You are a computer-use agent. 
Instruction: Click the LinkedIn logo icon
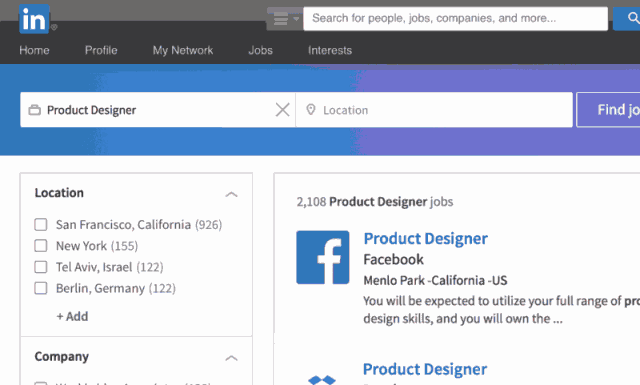click(x=34, y=19)
